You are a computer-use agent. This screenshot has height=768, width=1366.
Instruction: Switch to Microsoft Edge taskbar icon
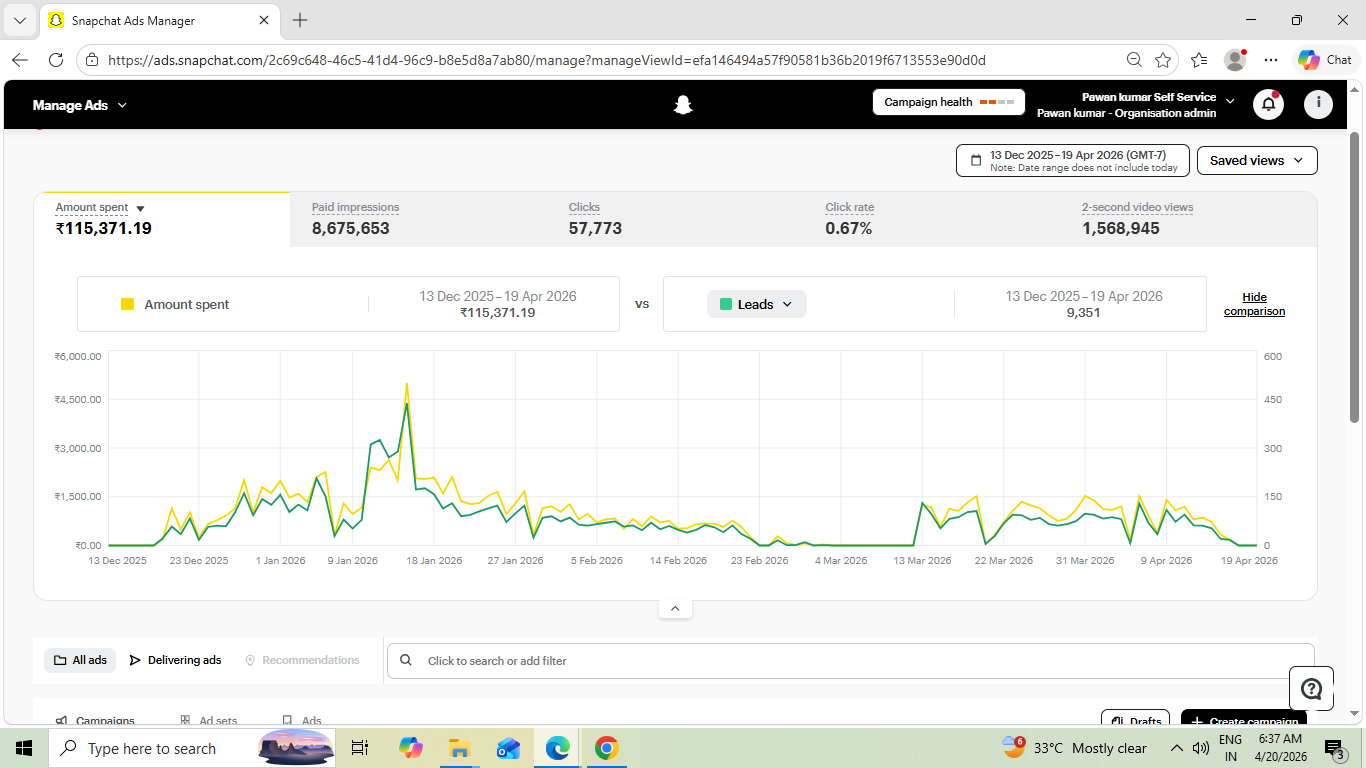[x=557, y=748]
